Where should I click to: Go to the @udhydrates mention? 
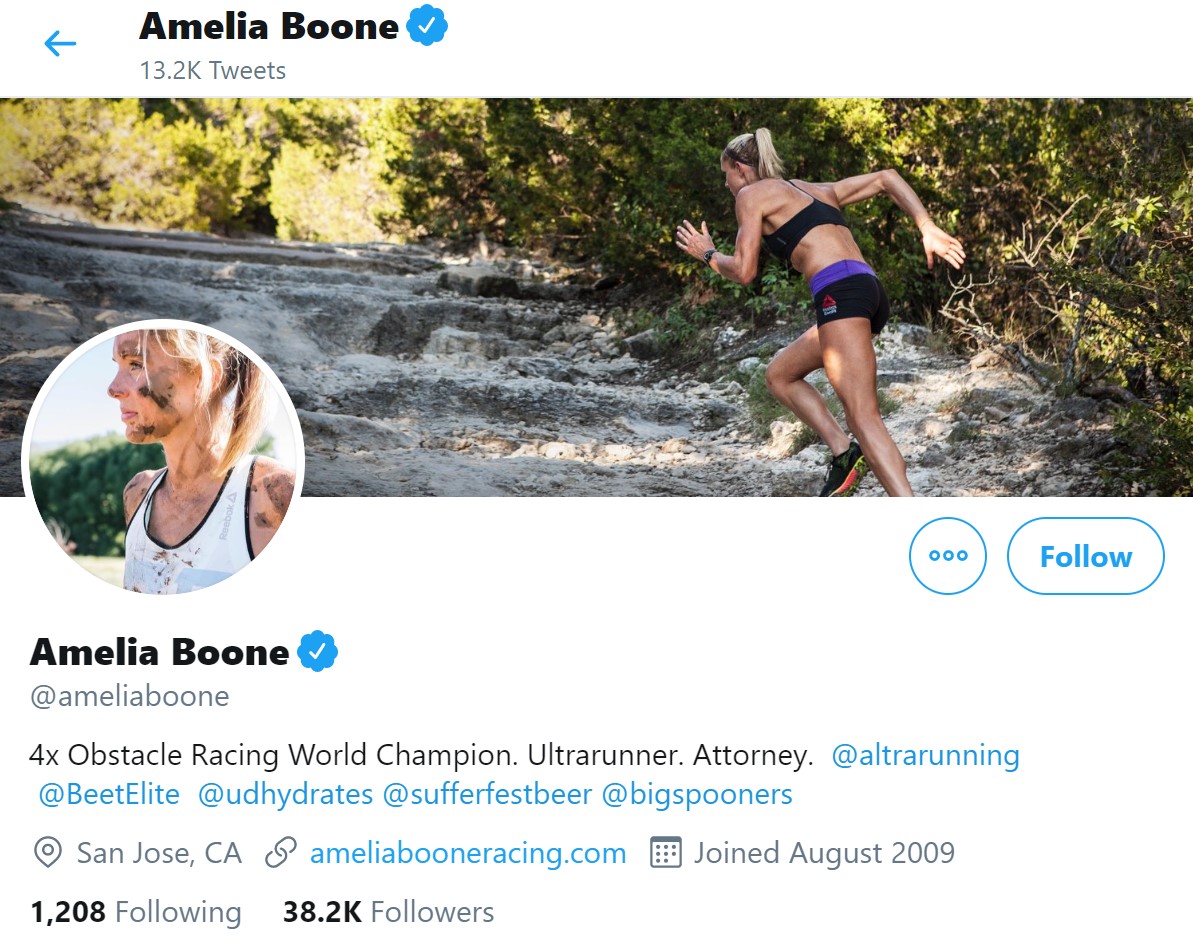[x=285, y=795]
